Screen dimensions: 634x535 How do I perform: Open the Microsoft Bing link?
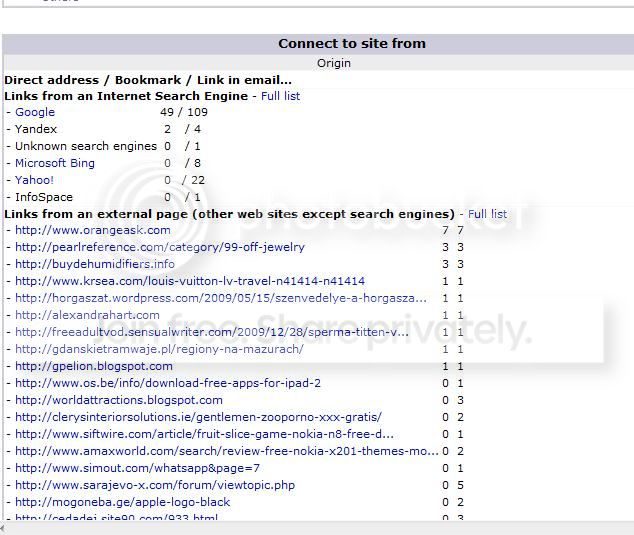click(x=55, y=163)
